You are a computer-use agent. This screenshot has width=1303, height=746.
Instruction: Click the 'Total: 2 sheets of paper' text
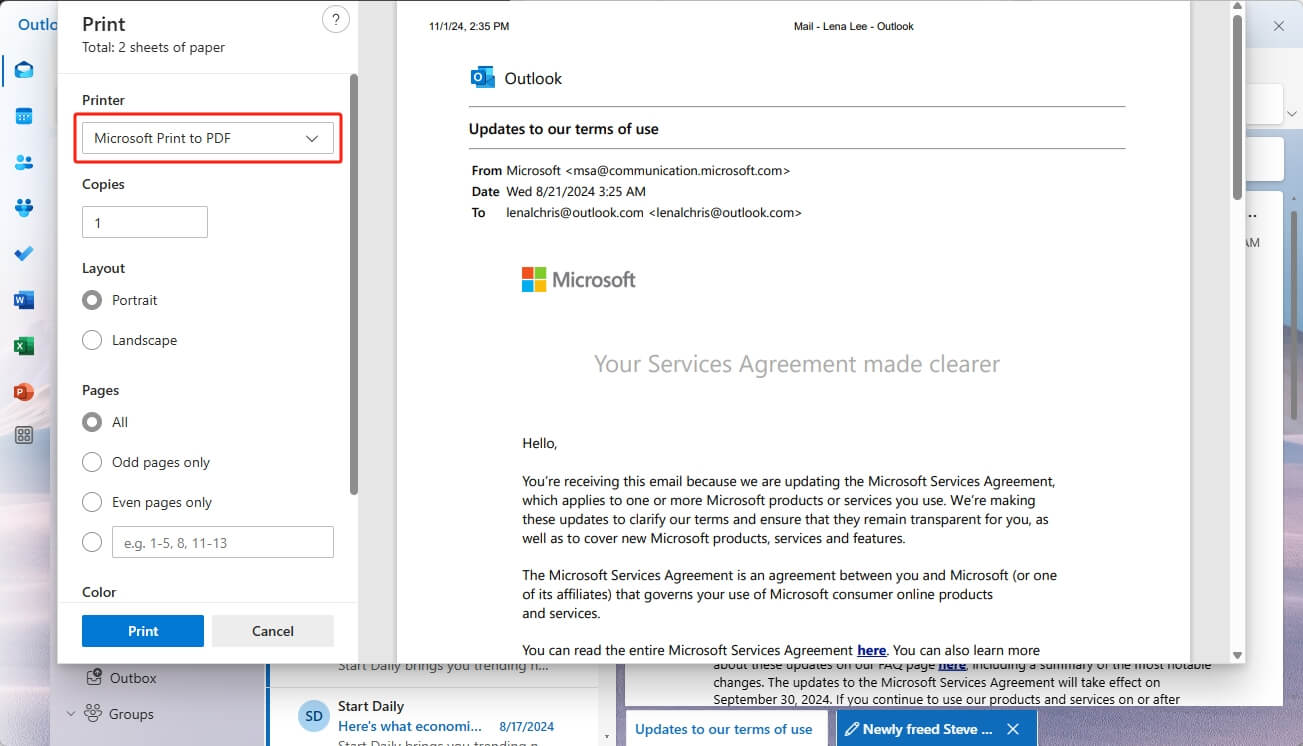153,47
